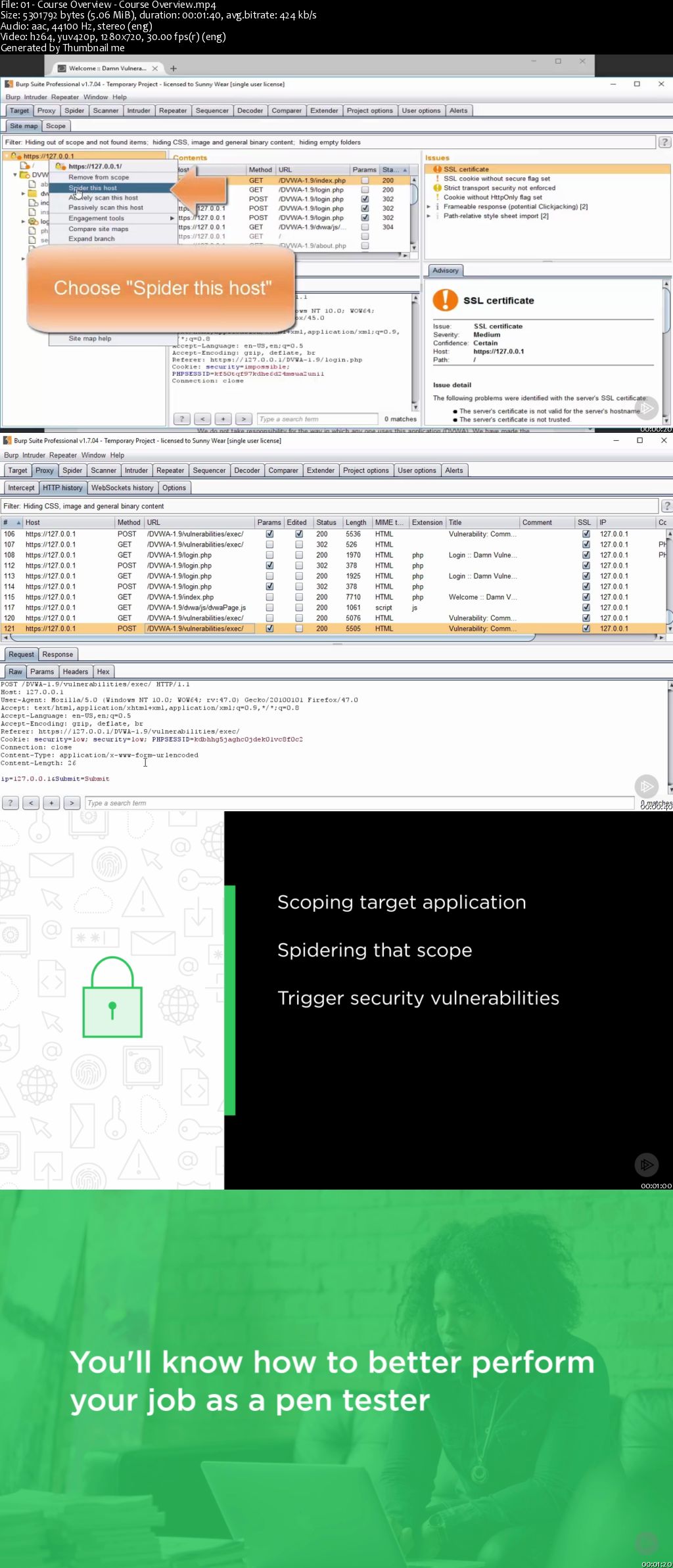This screenshot has width=673, height=1568.
Task: Click the HTTP history filter help question-mark icon
Action: click(667, 506)
